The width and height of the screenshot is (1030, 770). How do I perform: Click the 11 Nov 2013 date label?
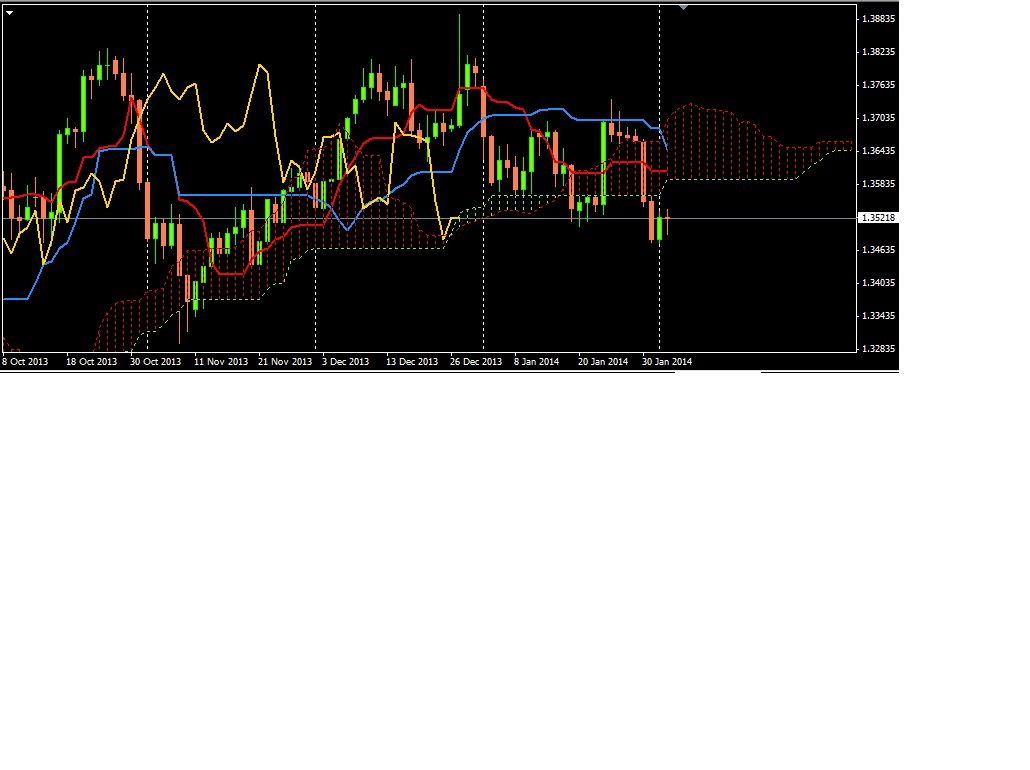[221, 361]
